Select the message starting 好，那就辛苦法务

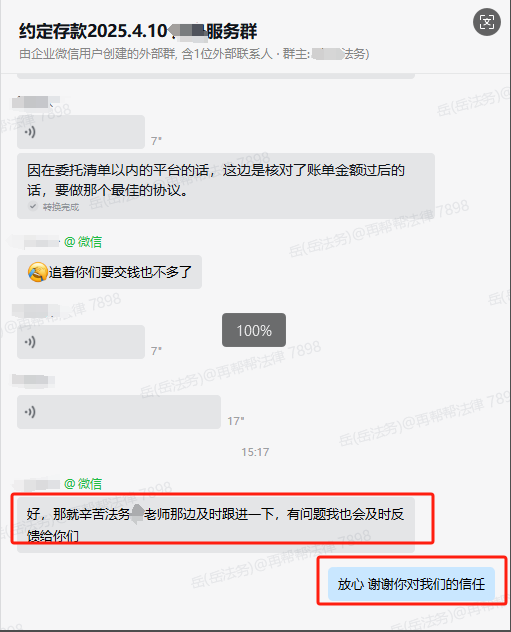216,525
